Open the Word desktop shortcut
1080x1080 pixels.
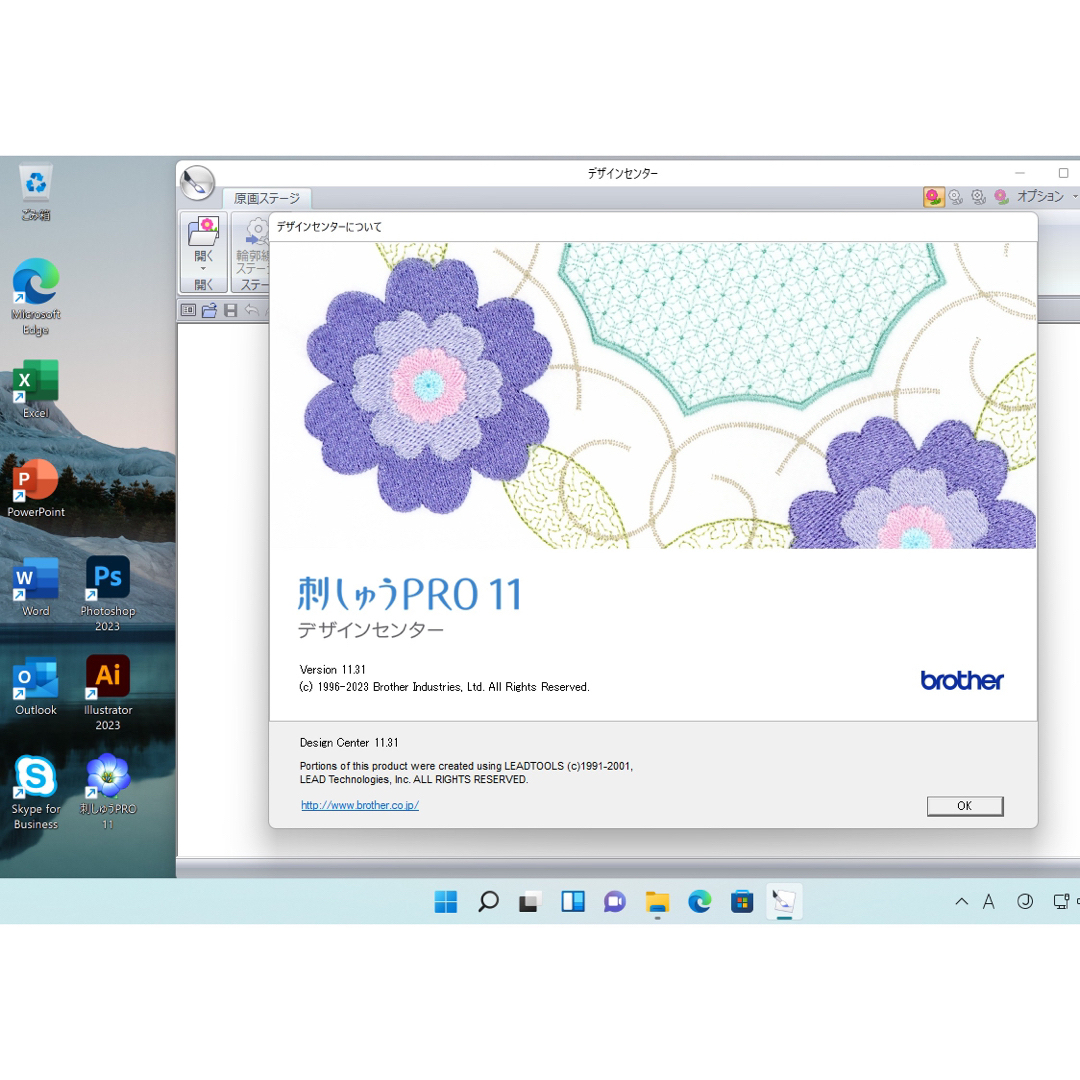36,588
